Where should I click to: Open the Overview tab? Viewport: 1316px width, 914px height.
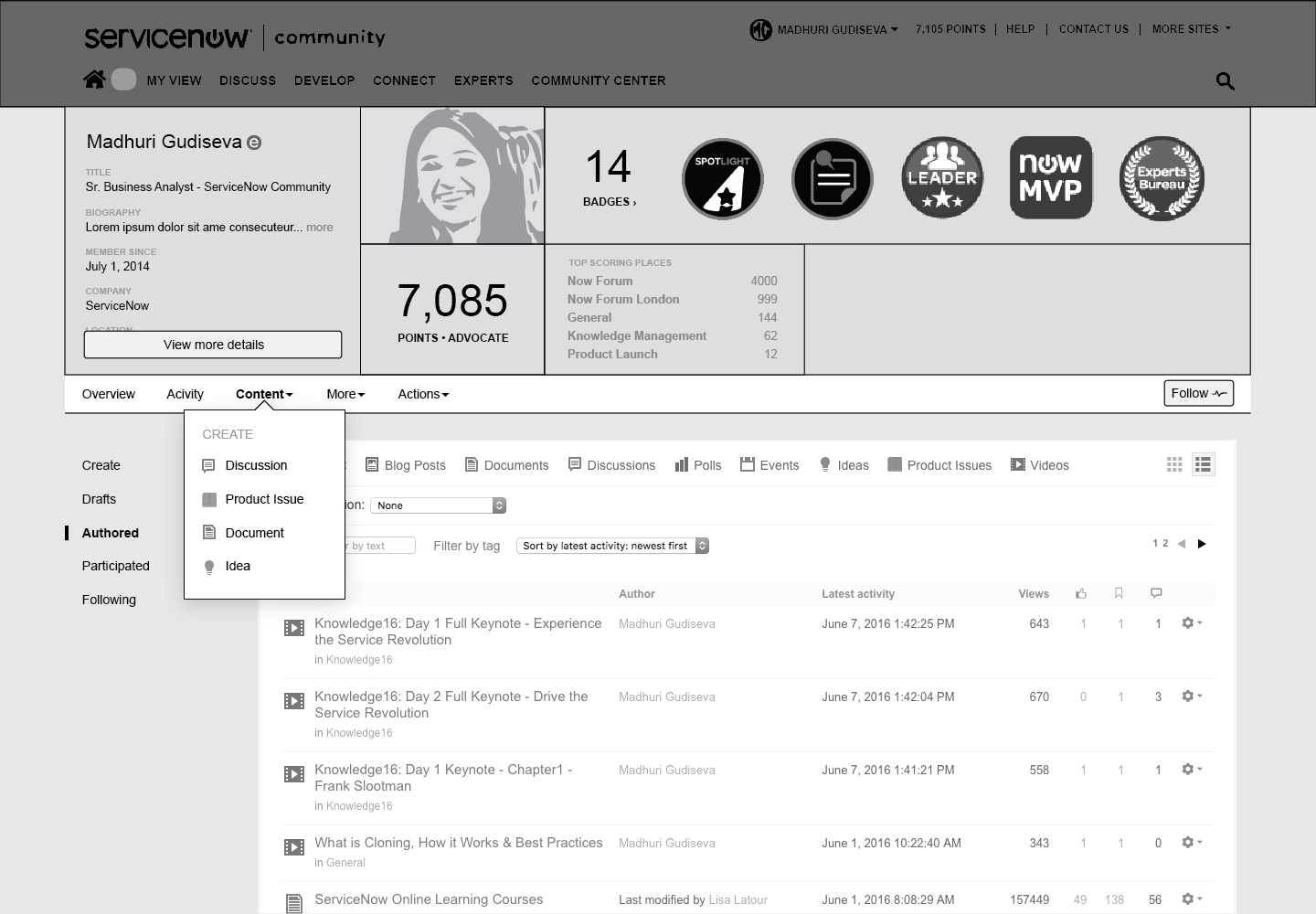click(108, 394)
